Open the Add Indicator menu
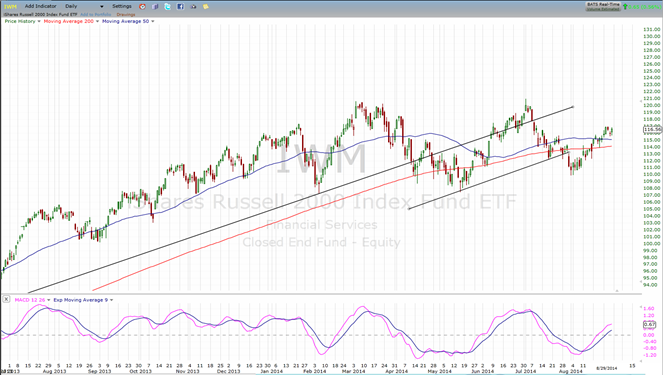Screen dimensions: 663x375 (x=40, y=6)
